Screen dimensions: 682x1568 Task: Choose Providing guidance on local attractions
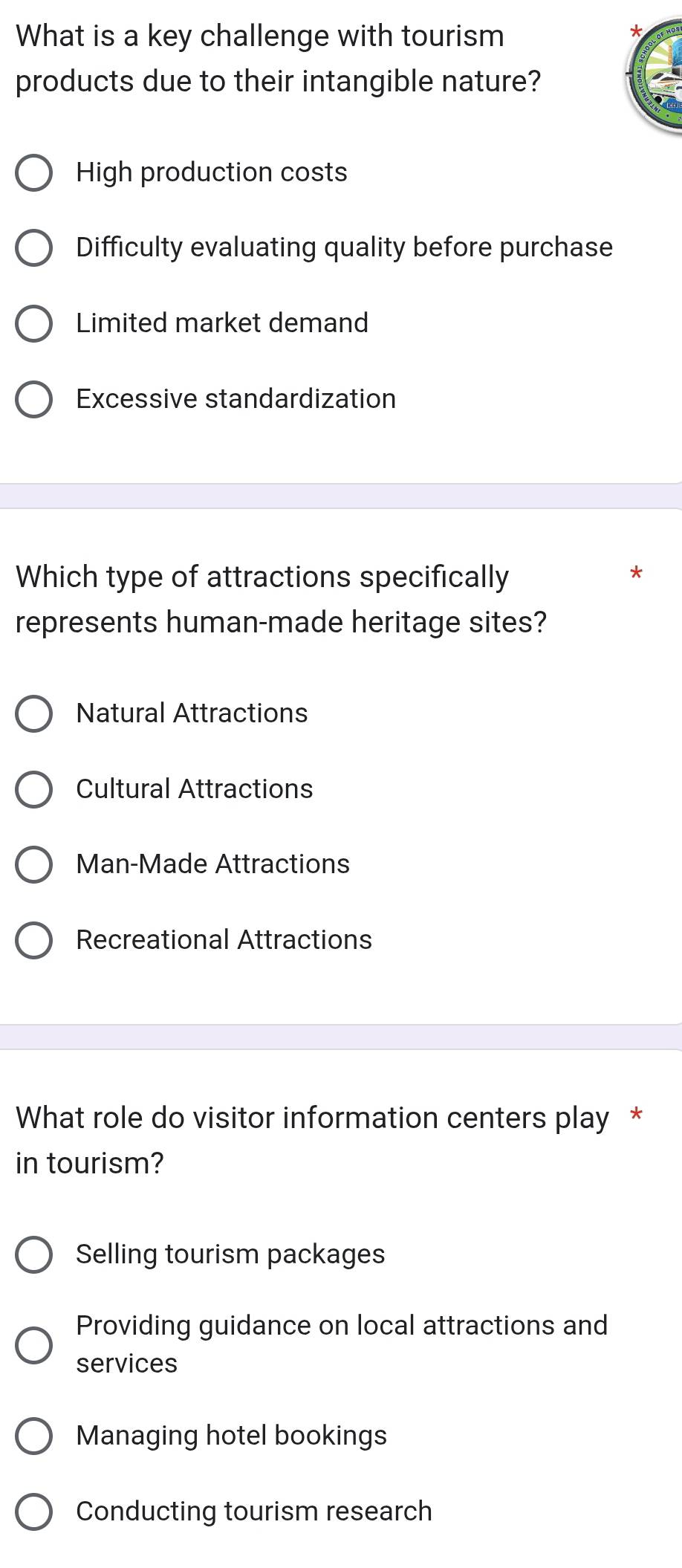pos(34,1346)
